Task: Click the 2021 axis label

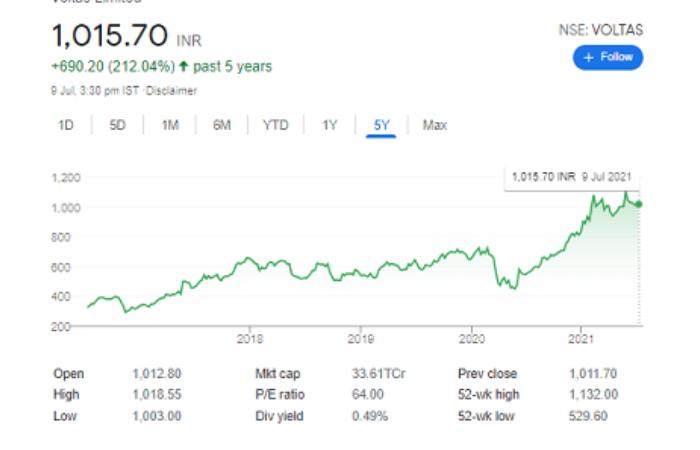Action: coord(581,339)
